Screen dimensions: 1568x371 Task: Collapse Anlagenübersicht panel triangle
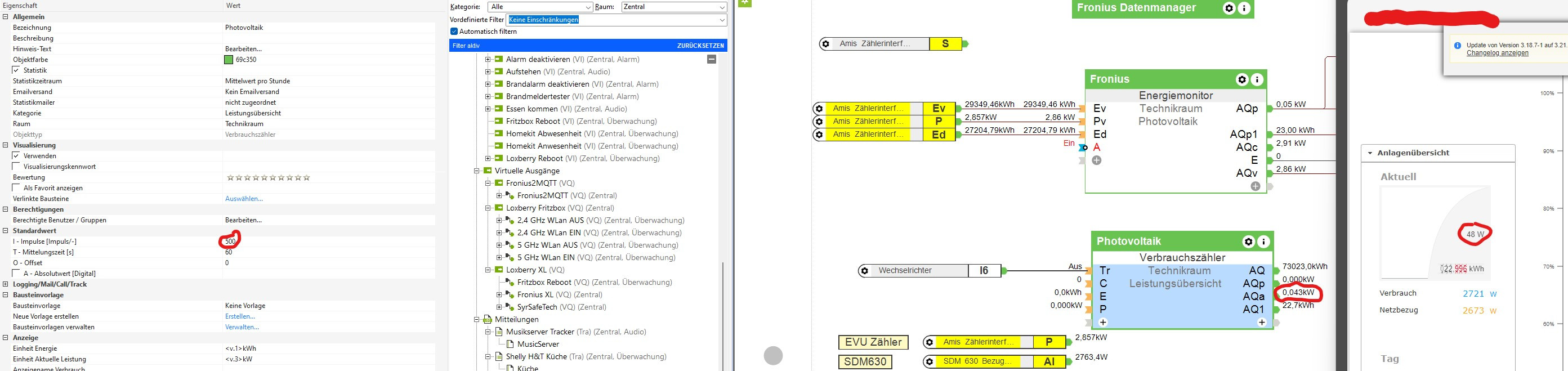(1370, 153)
